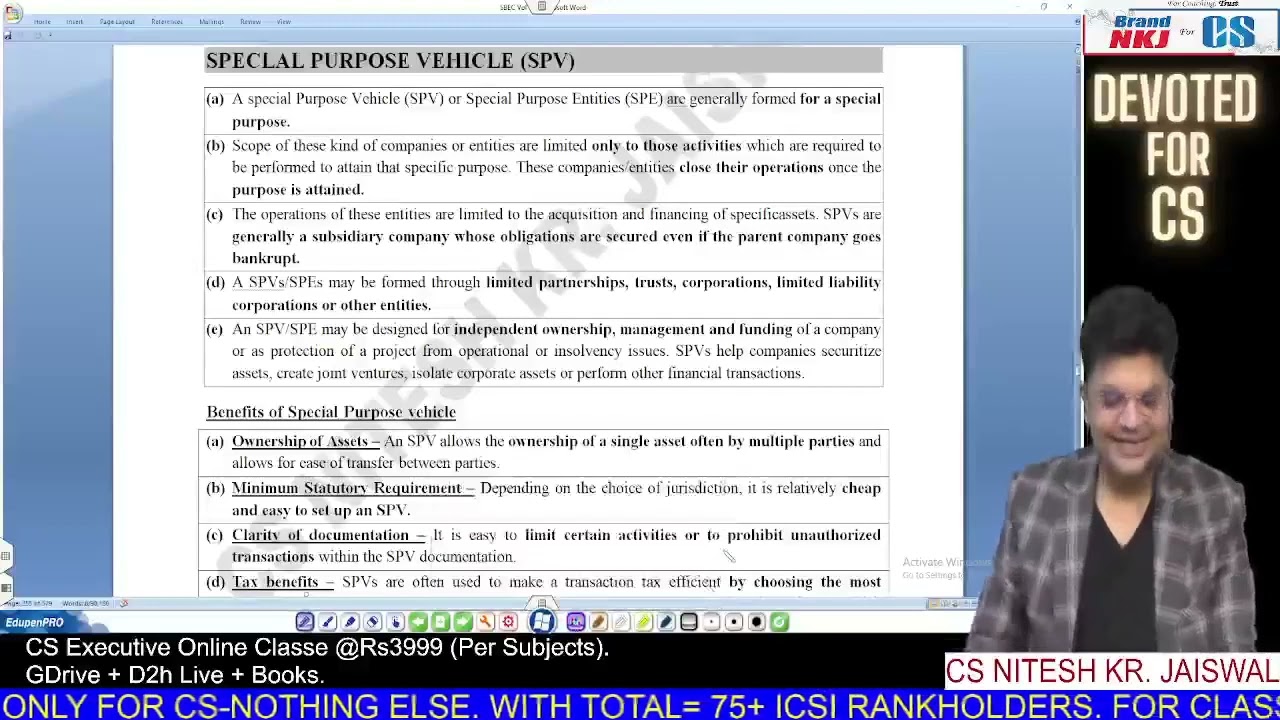Screen dimensions: 1280x720
Task: Click the bold text 'only to those activities'
Action: tap(666, 146)
